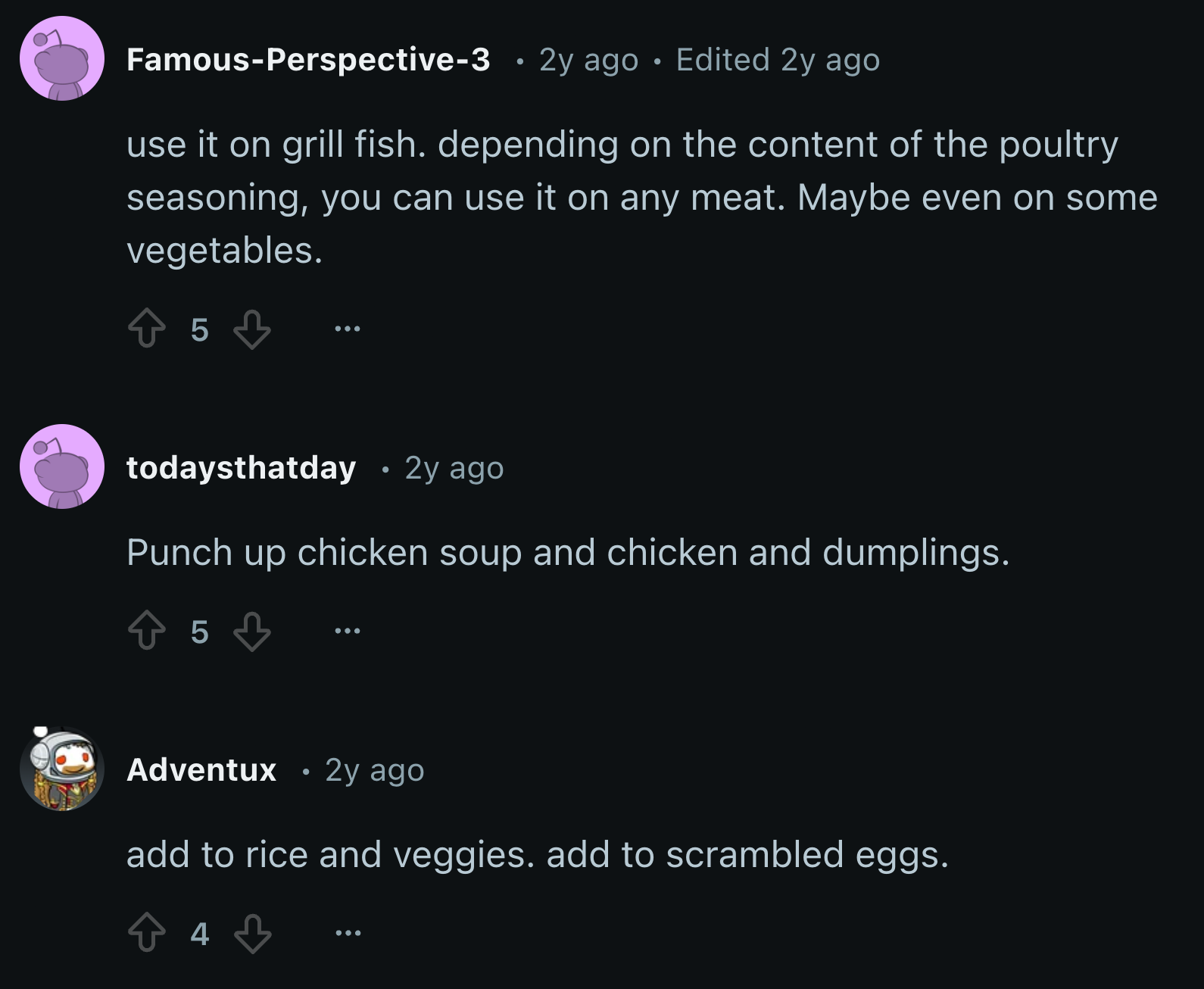
Task: Open more options on Famous-Perspective-3's comment
Action: pos(348,329)
